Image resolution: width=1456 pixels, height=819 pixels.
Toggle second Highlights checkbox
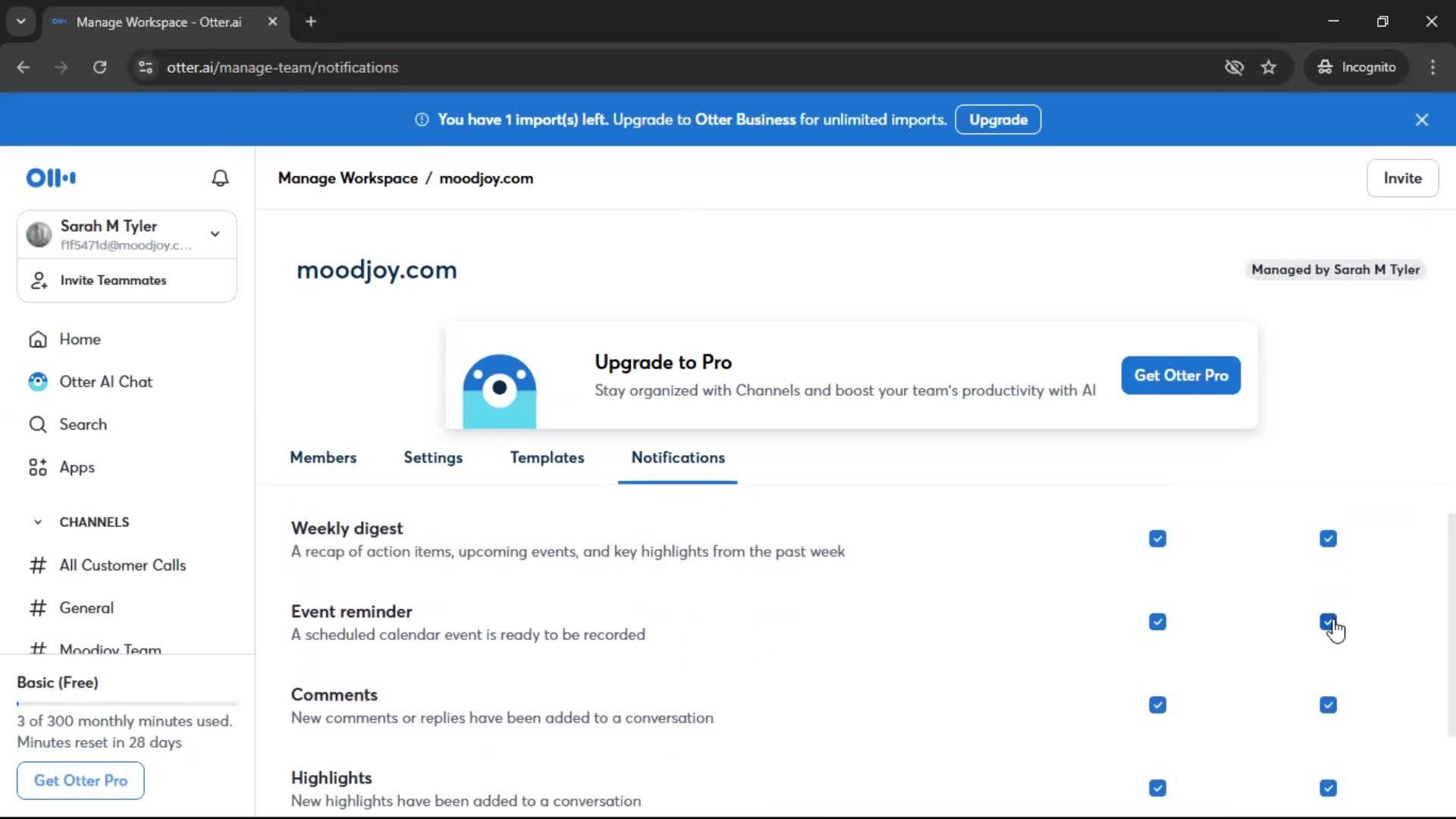click(1328, 788)
